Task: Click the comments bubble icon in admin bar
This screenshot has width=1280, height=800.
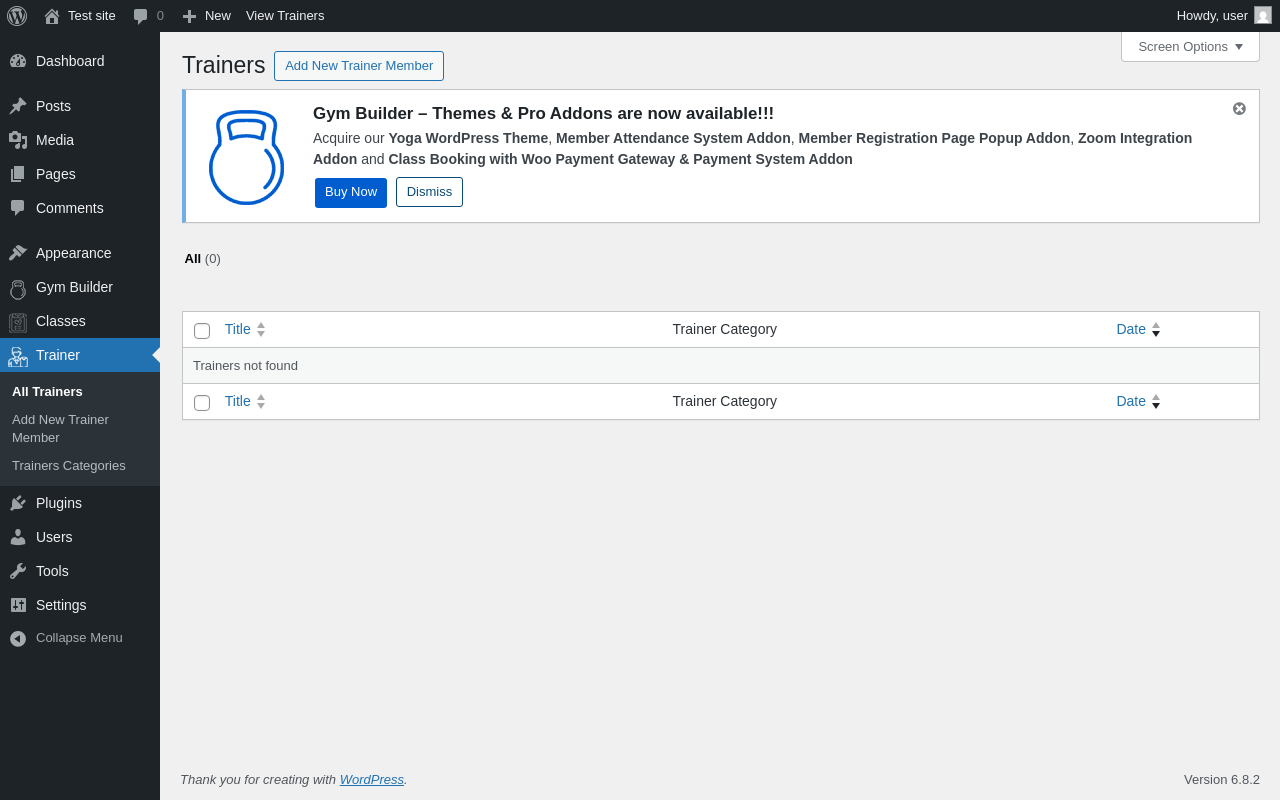Action: point(141,16)
